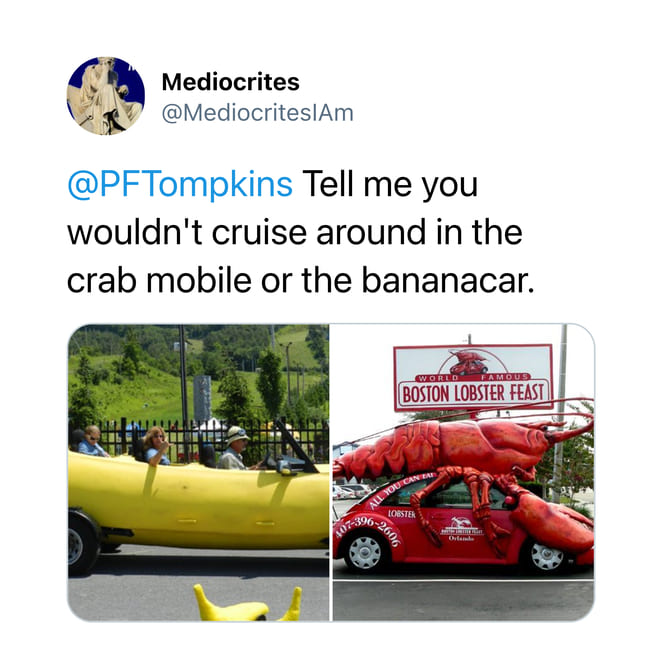Open the yellow banana car photo

point(198,472)
